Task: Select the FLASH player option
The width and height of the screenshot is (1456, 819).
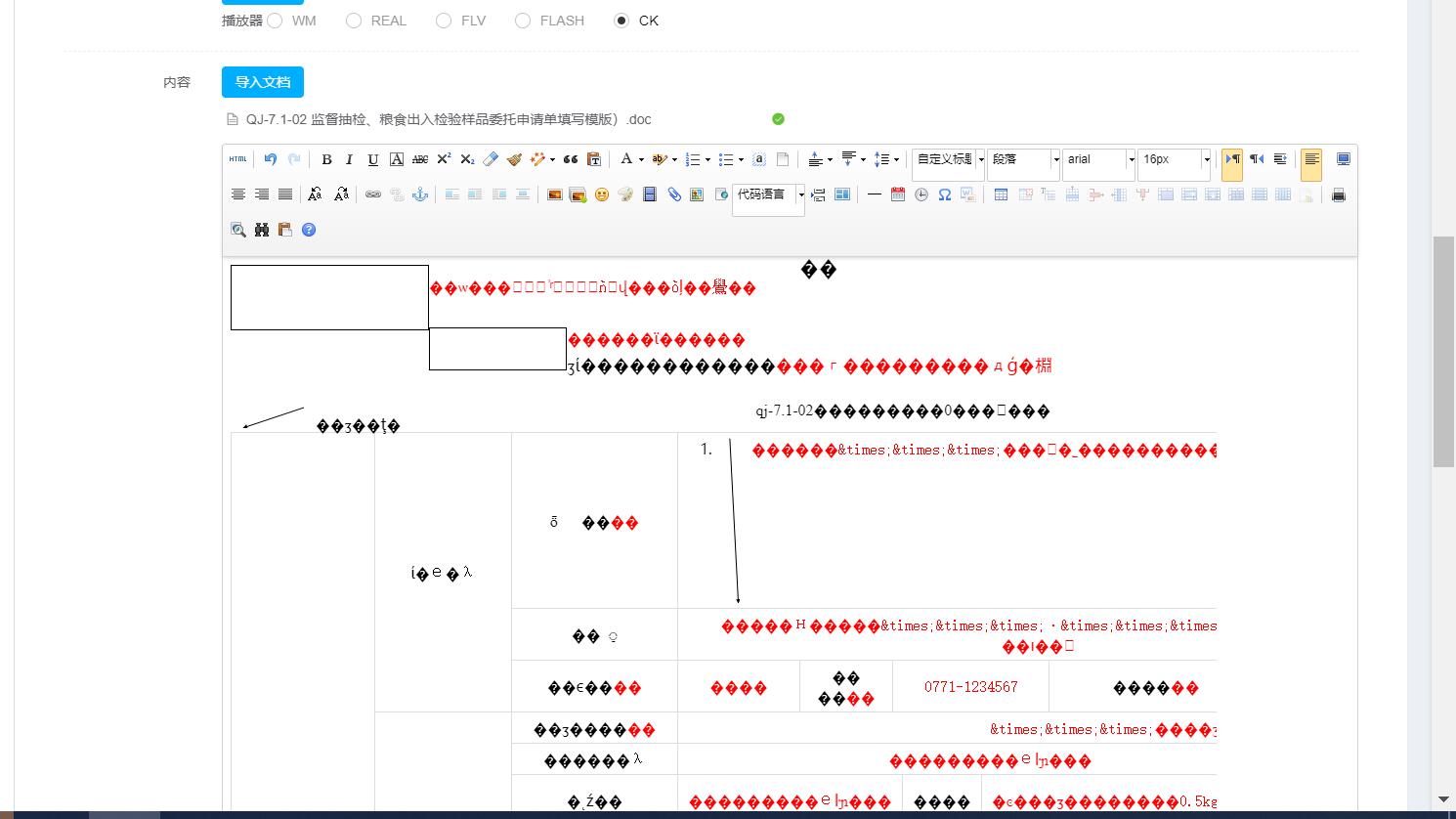Action: 523,21
